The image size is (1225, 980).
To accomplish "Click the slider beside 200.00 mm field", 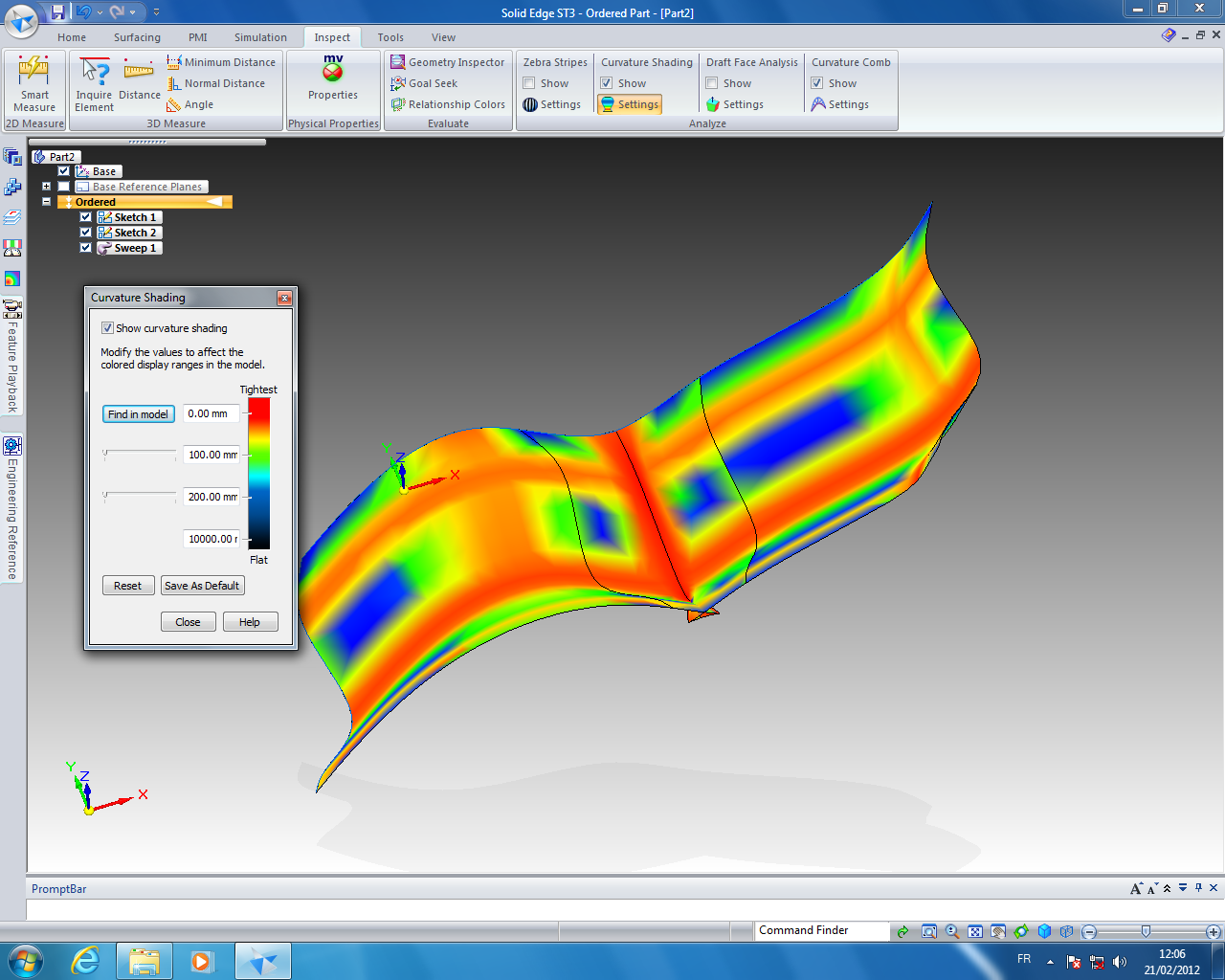I will click(140, 496).
